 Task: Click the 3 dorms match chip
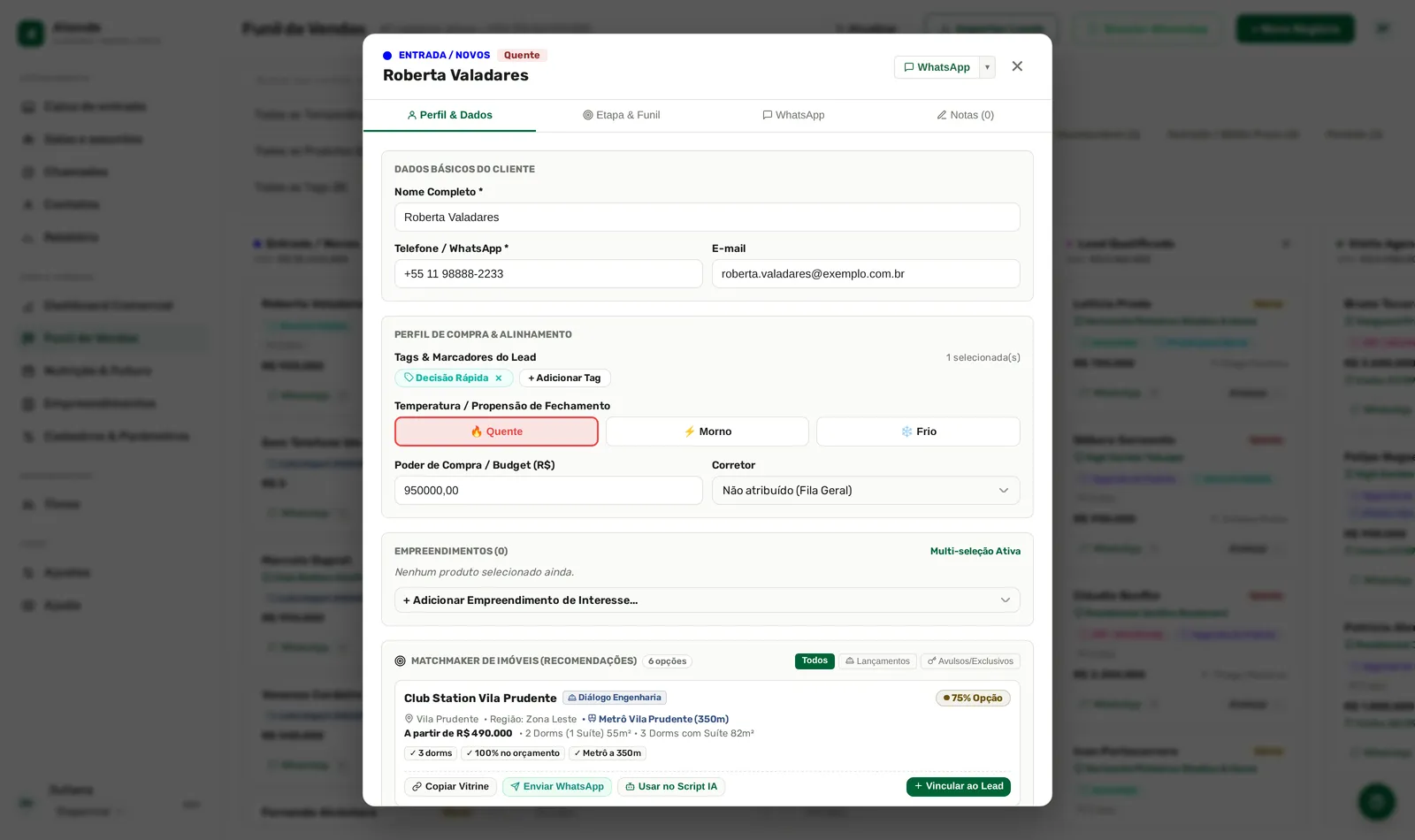coord(431,754)
